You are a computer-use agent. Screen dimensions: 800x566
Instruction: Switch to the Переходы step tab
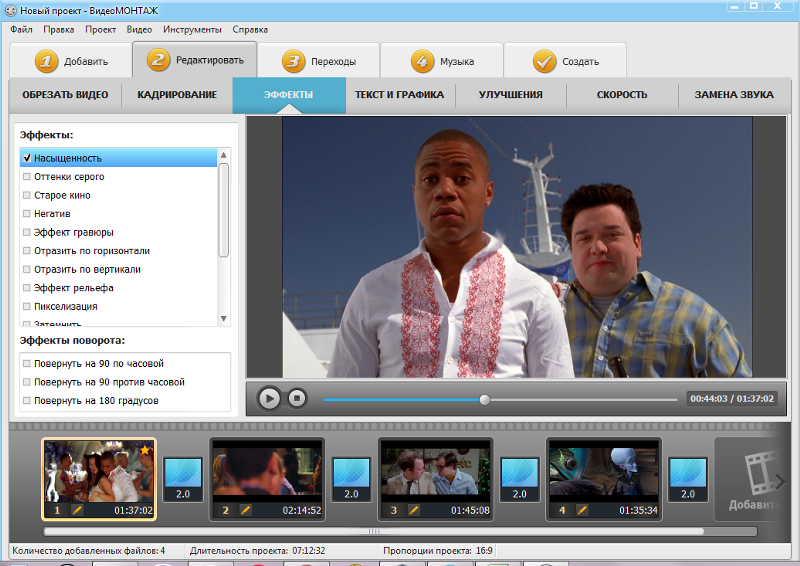pyautogui.click(x=319, y=61)
